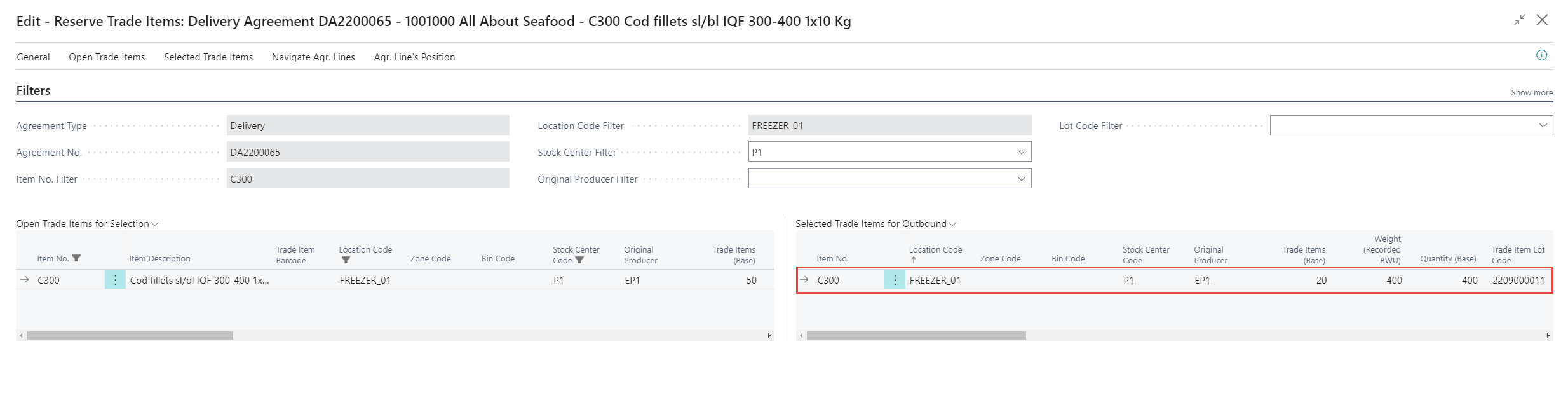This screenshot has width=1568, height=409.
Task: Click the FREEZER_01 link in open items
Action: click(x=365, y=281)
